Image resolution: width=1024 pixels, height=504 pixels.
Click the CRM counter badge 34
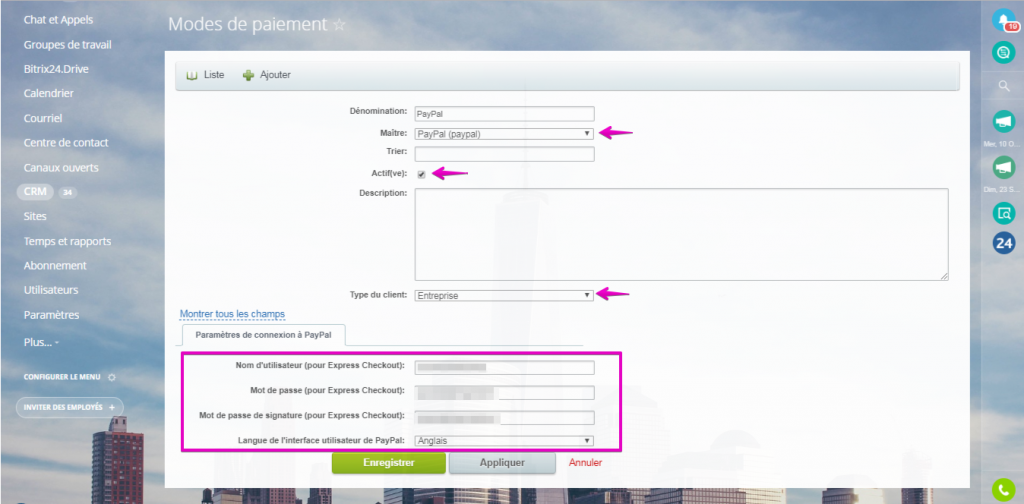[67, 193]
